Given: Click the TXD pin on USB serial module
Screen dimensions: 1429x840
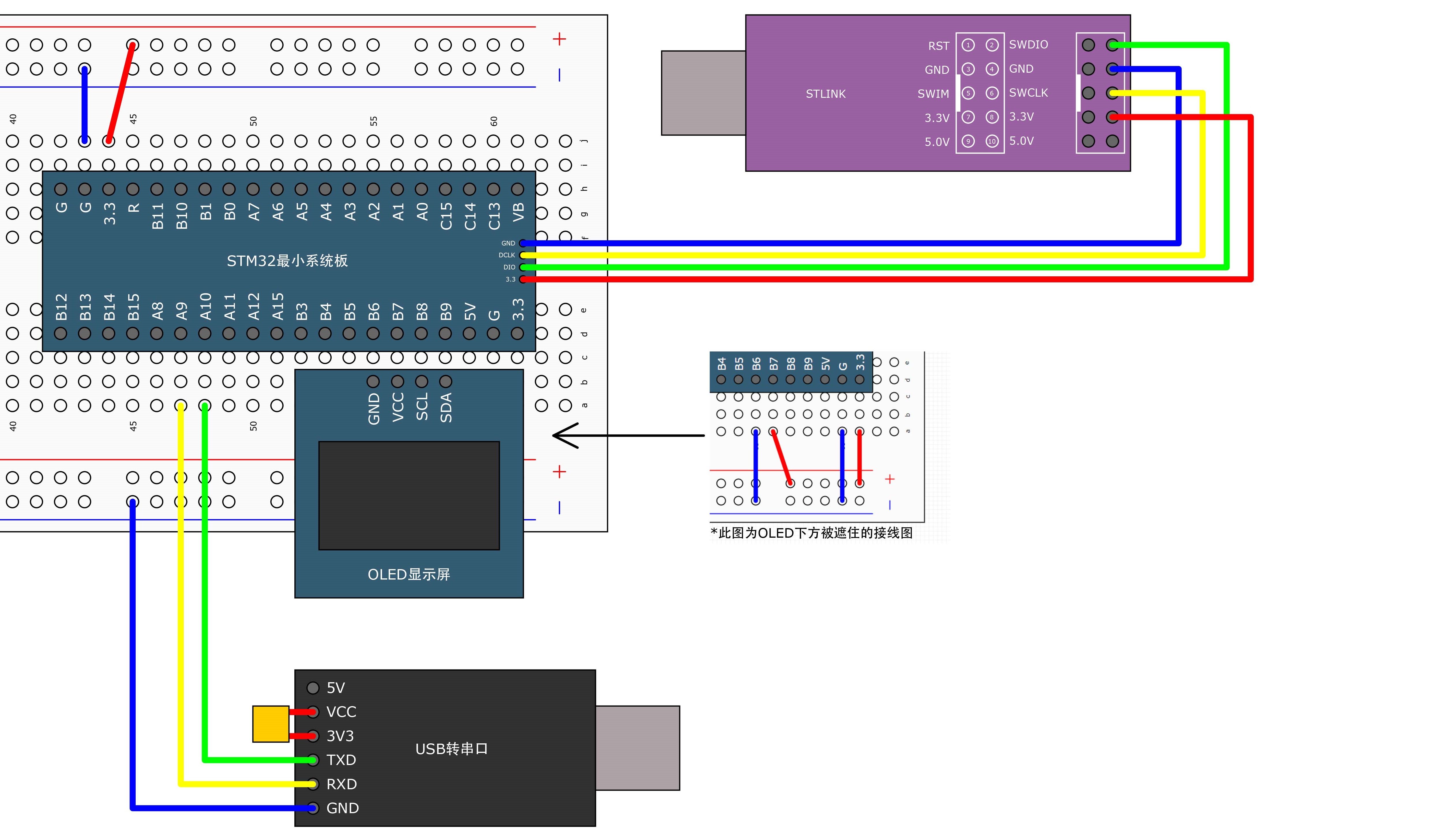Looking at the screenshot, I should [x=313, y=760].
